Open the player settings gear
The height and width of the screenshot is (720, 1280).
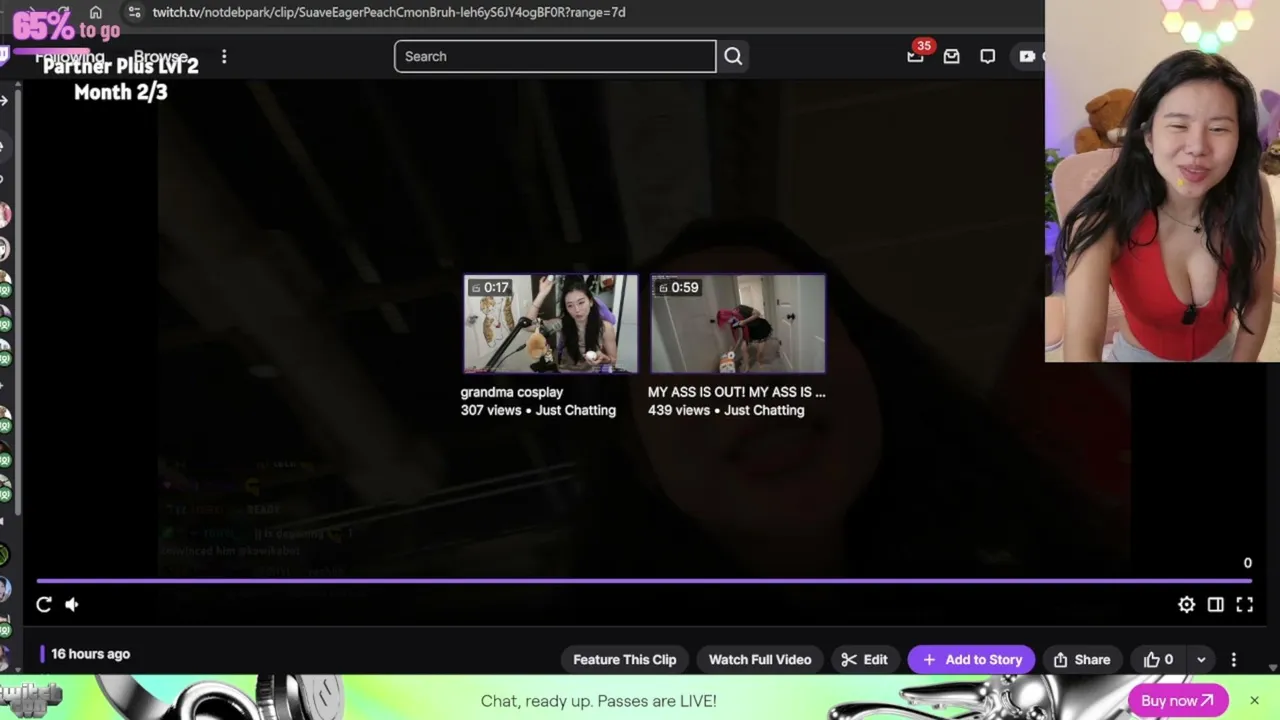coord(1186,604)
